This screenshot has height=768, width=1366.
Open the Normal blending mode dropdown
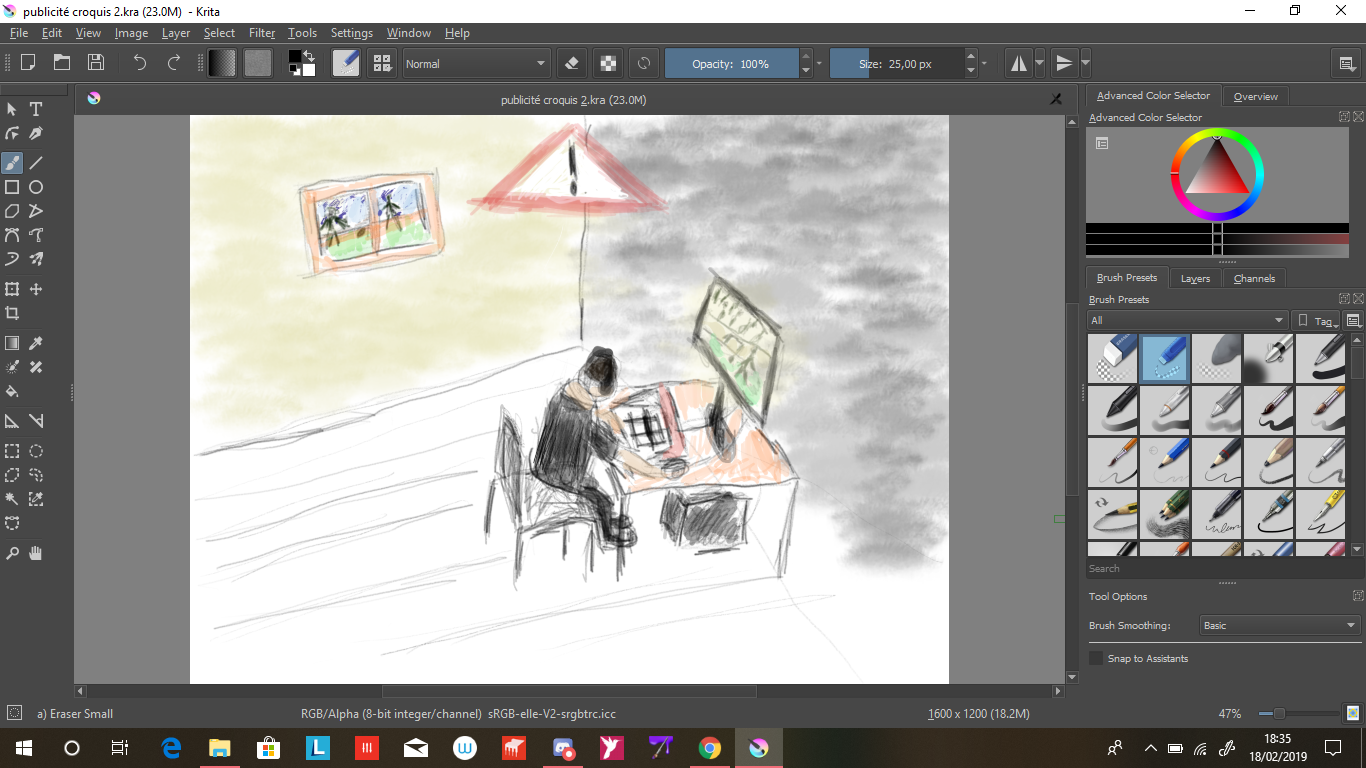pos(476,63)
